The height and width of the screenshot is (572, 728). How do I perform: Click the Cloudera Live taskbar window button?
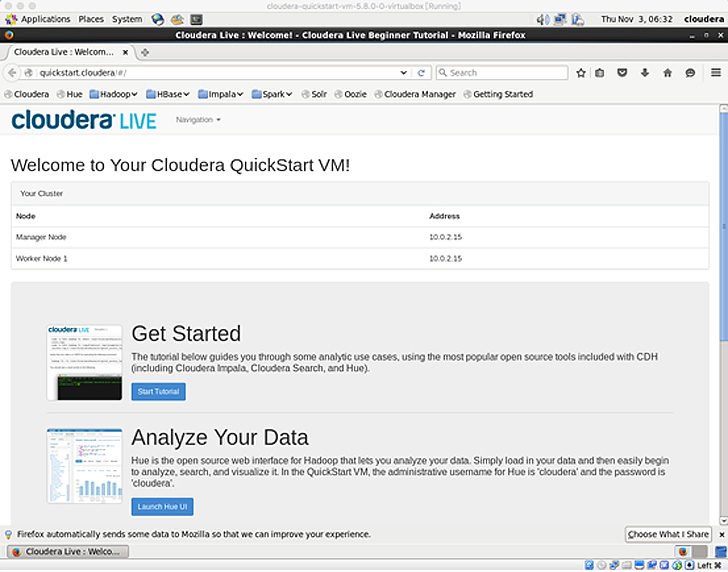point(68,552)
